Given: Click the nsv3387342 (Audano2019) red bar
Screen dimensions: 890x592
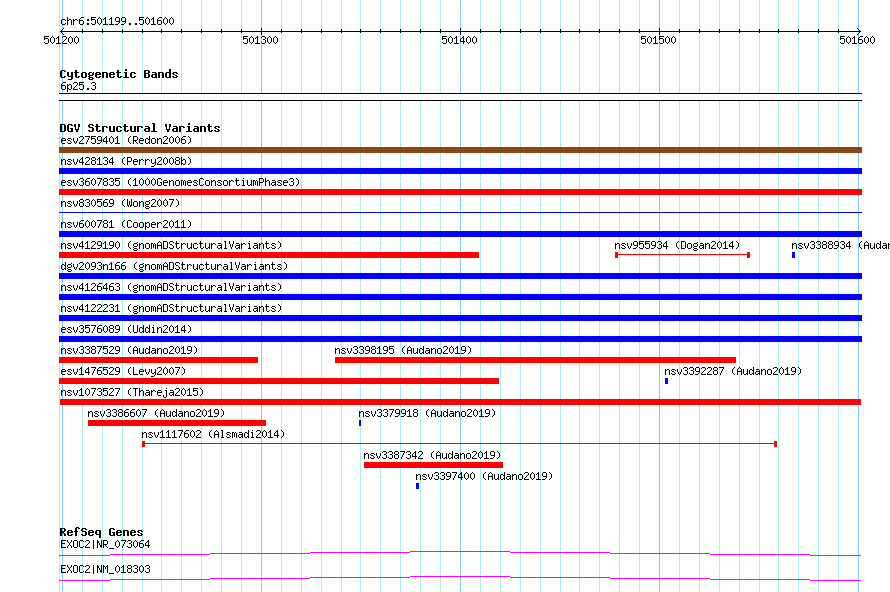Looking at the screenshot, I should coord(433,465).
